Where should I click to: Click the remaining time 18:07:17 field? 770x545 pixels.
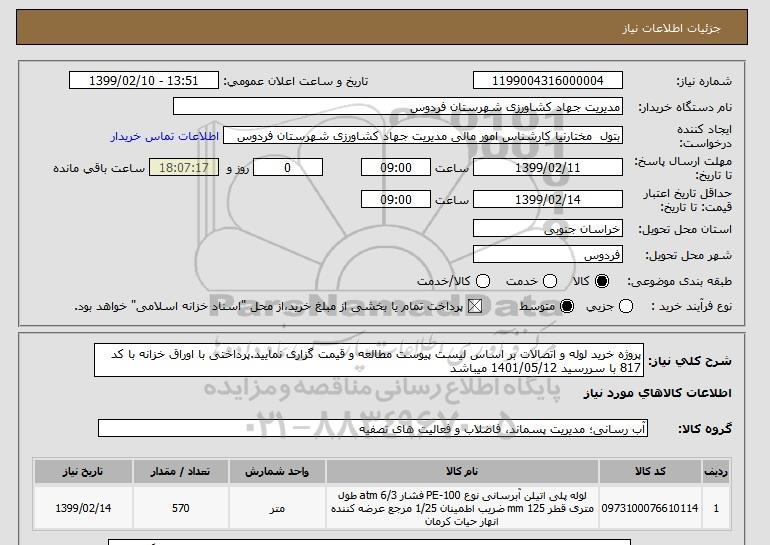click(184, 167)
